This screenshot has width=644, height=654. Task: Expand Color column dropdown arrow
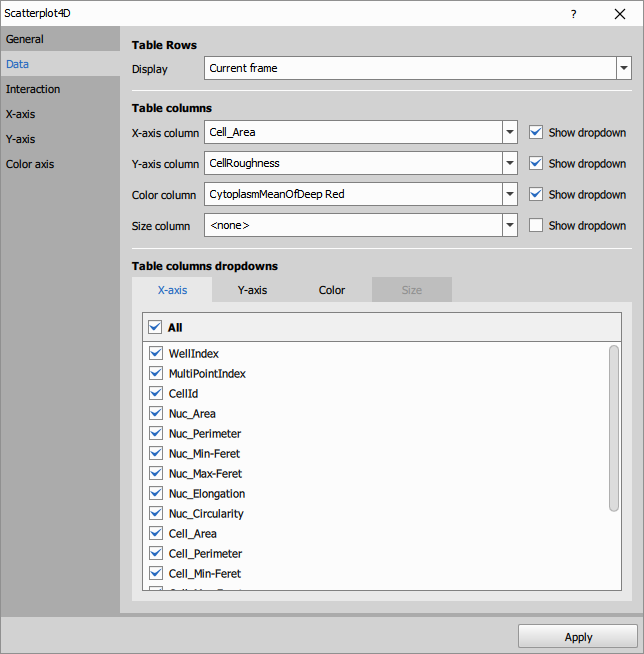tap(510, 194)
